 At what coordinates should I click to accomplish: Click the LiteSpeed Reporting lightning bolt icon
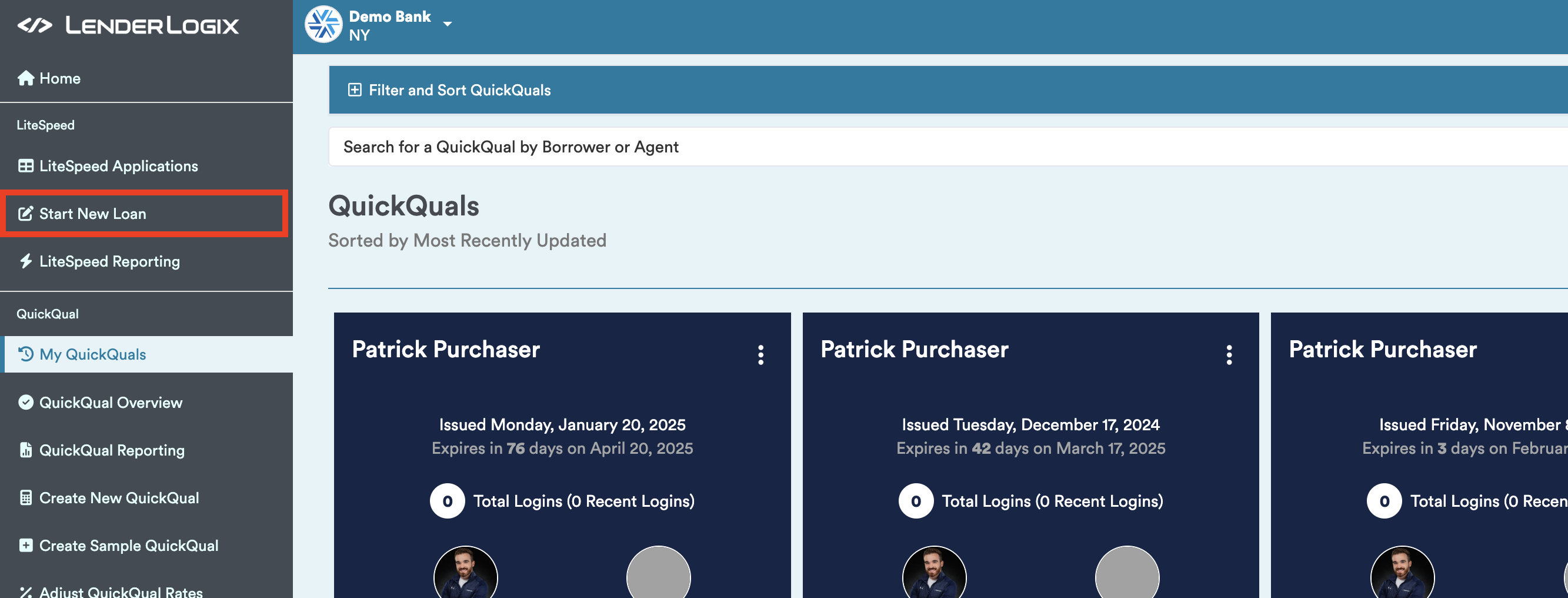click(x=25, y=261)
